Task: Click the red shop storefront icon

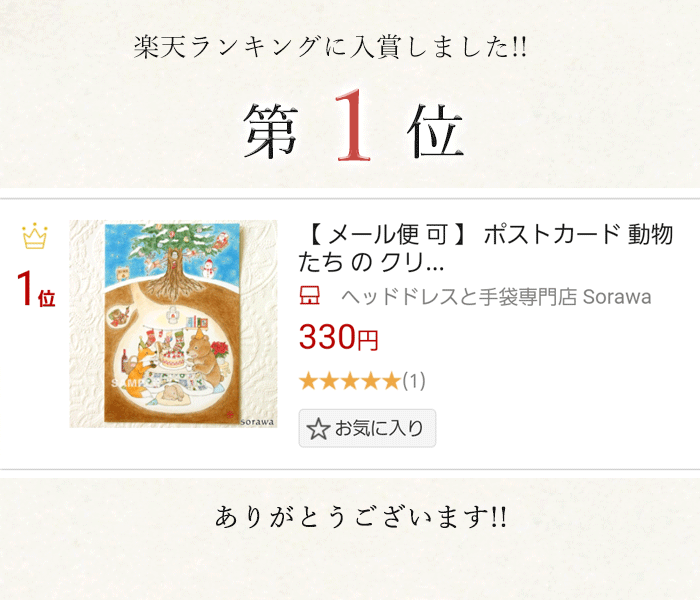Action: click(x=311, y=296)
